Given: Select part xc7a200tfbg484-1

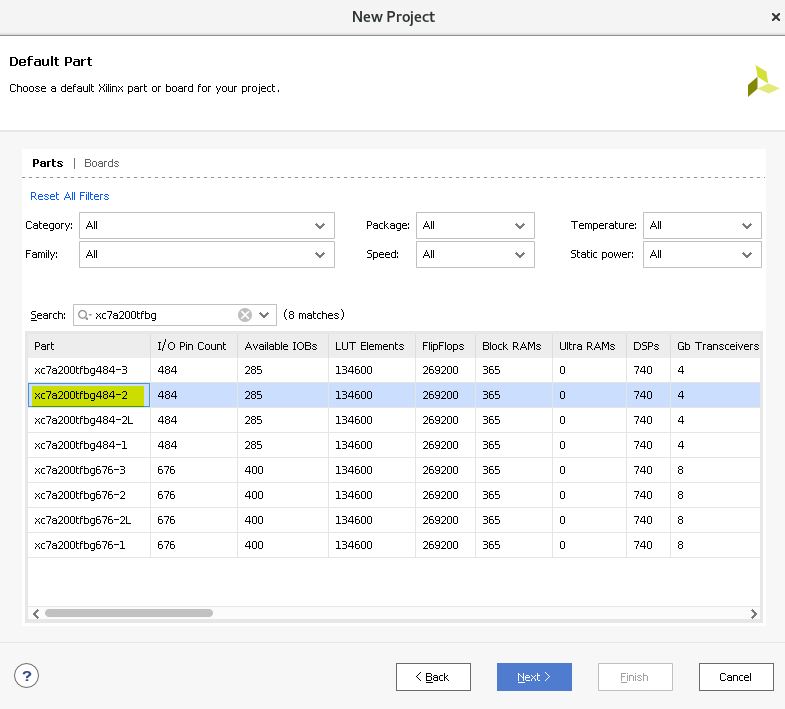Looking at the screenshot, I should point(81,445).
